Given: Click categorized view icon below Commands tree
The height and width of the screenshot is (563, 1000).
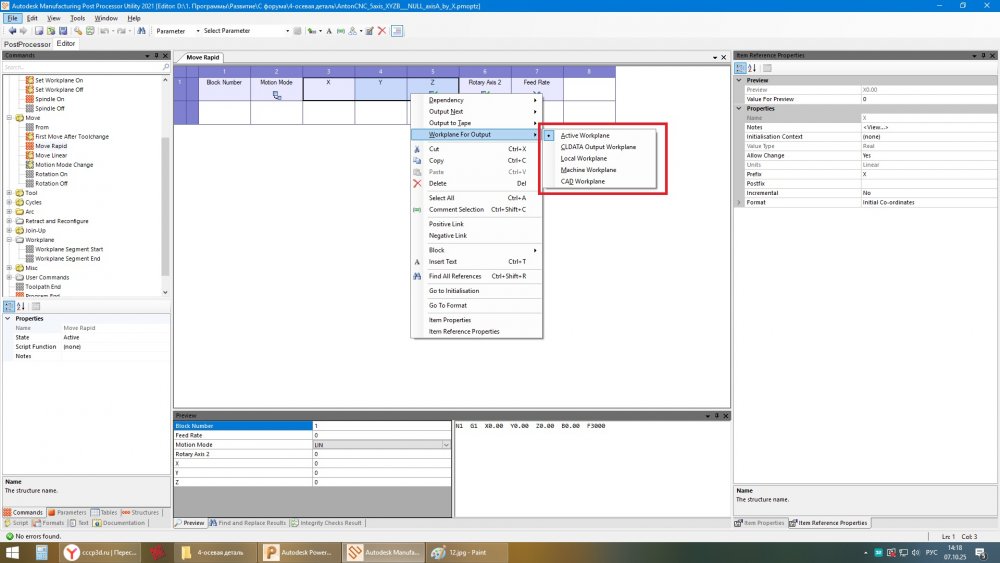Looking at the screenshot, I should point(9,306).
